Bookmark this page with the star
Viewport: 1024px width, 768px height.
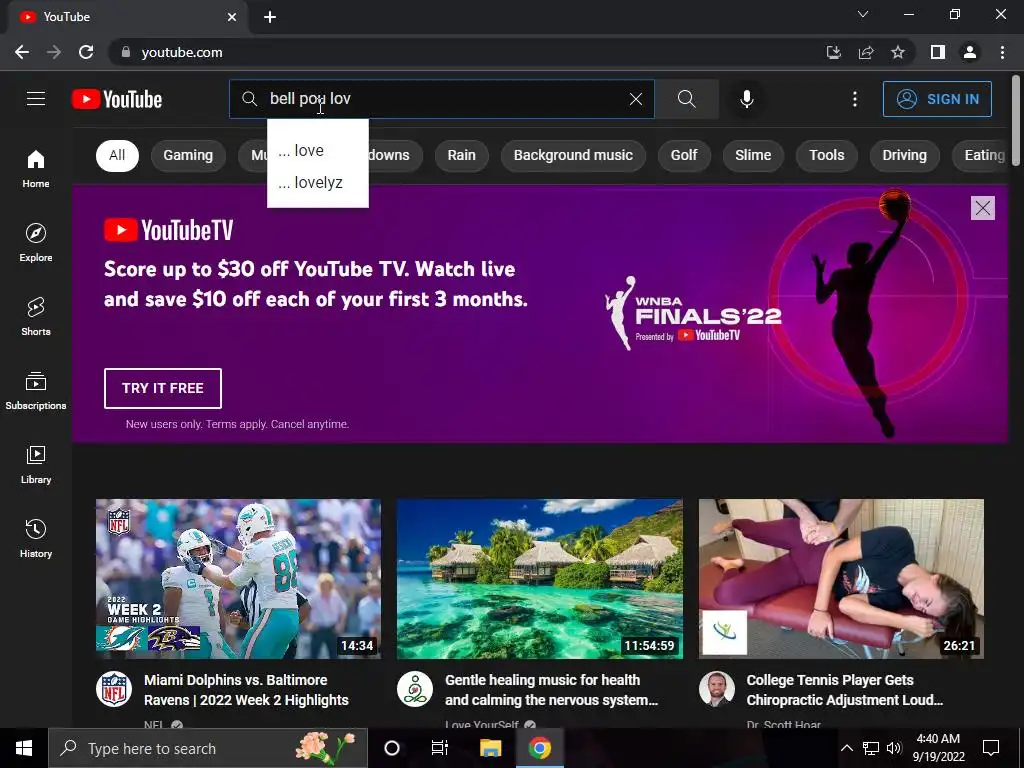click(x=898, y=52)
